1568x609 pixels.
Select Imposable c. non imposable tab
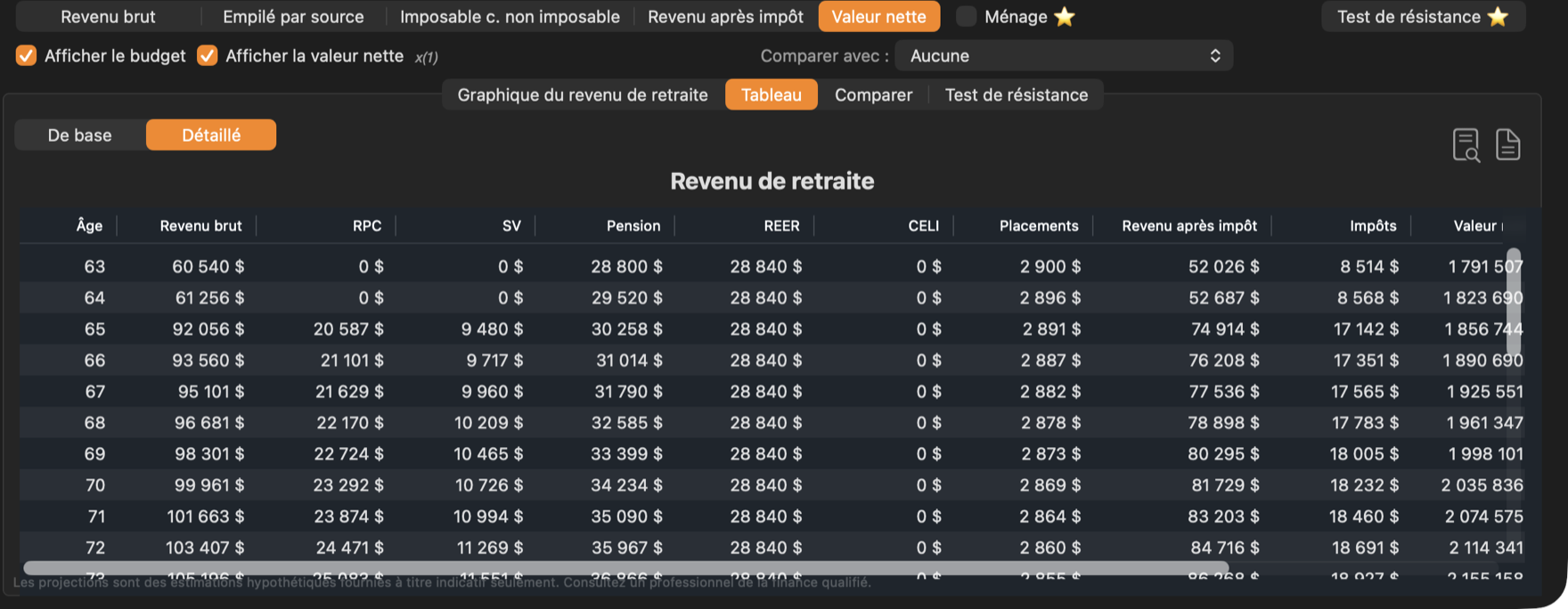coord(510,16)
